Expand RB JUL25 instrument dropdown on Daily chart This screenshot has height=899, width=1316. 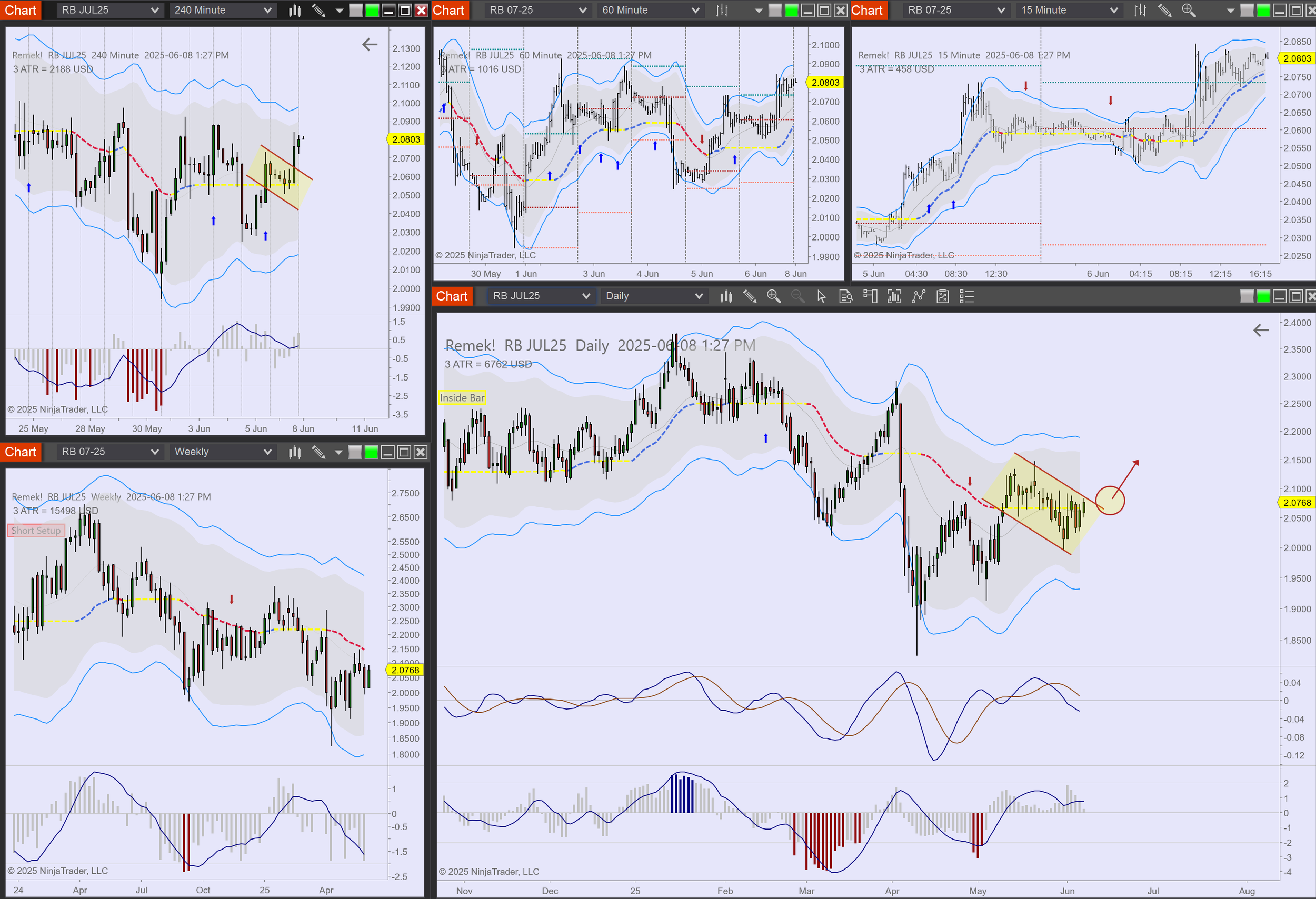pos(586,296)
